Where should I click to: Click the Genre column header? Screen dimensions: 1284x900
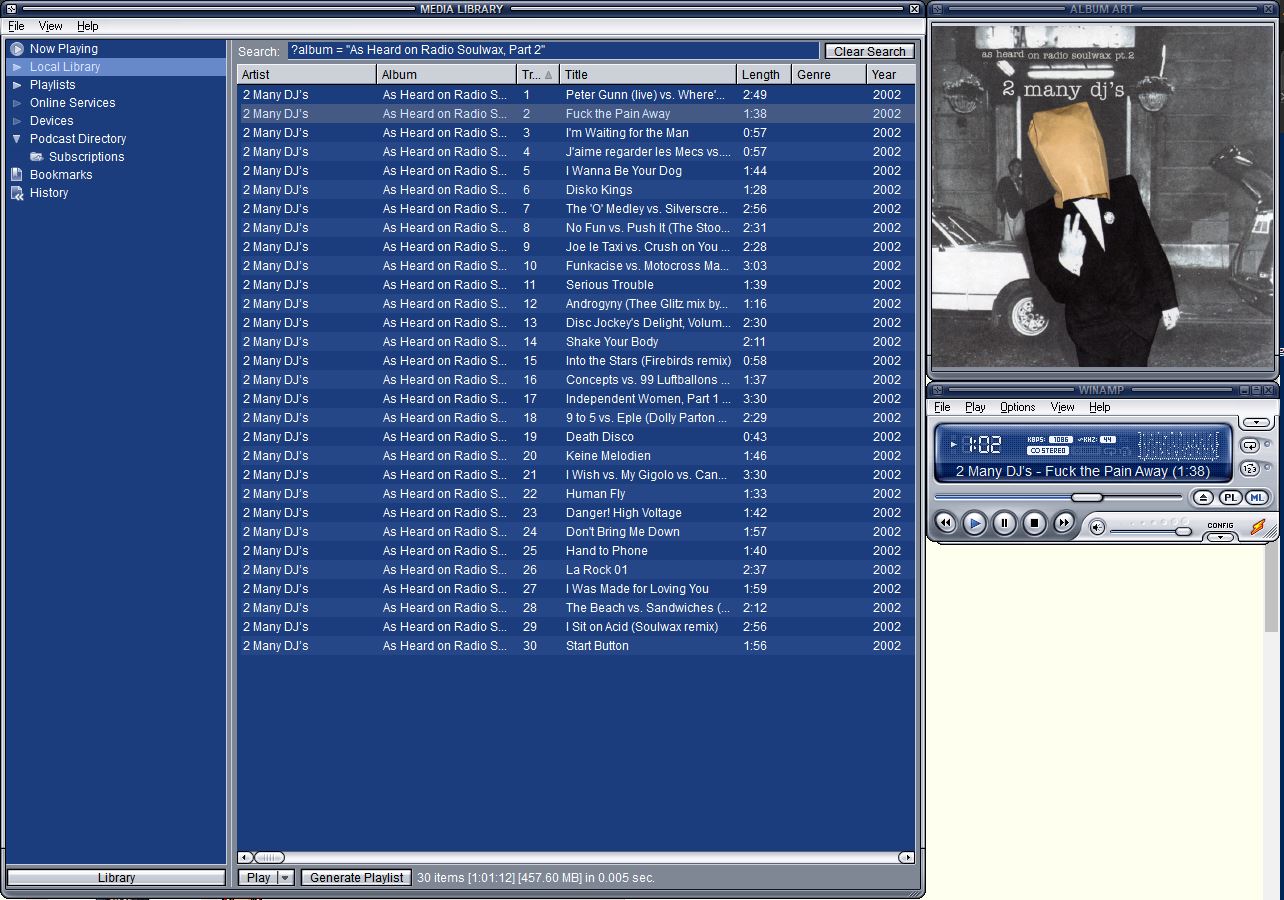pos(829,74)
